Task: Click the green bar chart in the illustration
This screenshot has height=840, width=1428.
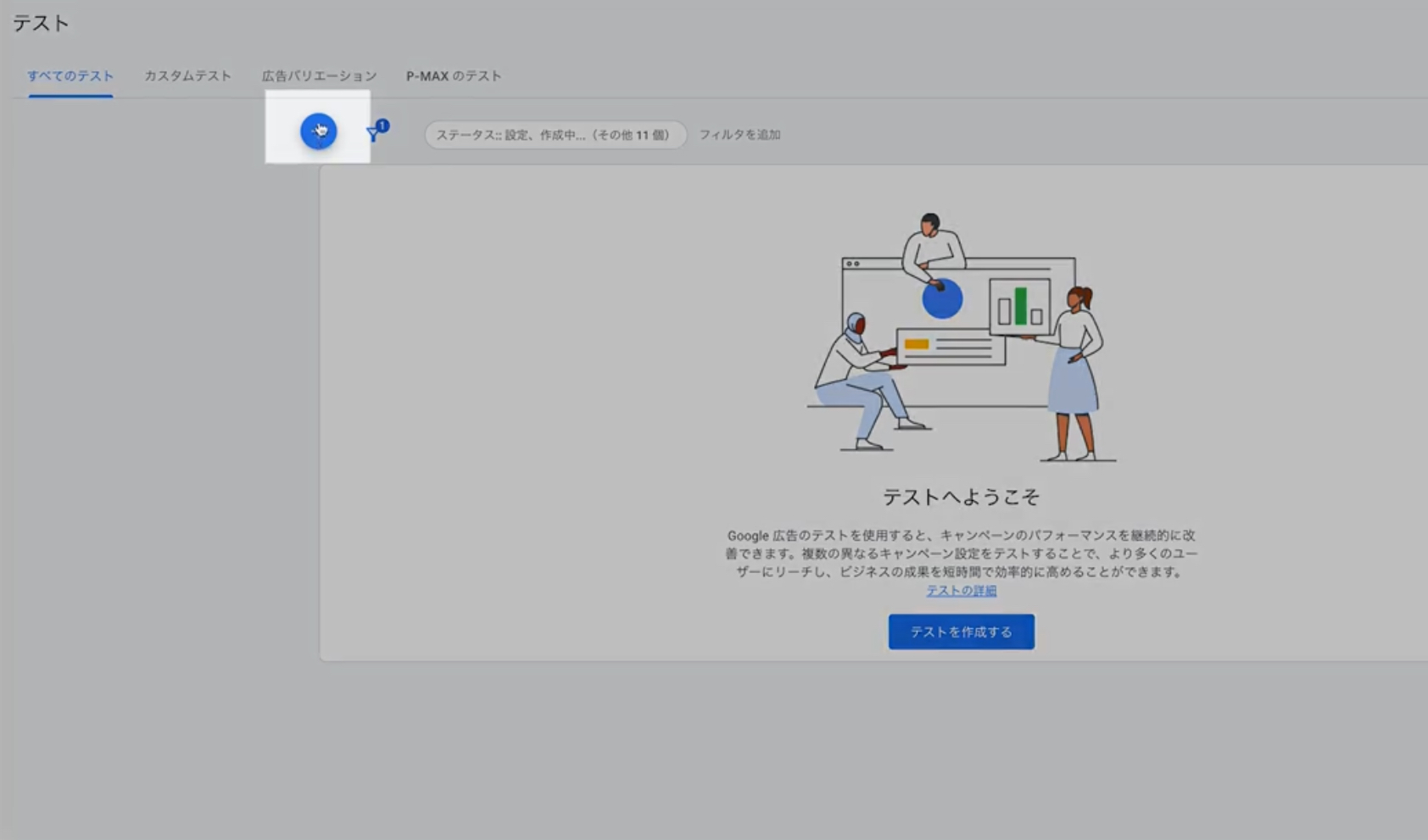Action: (1020, 306)
